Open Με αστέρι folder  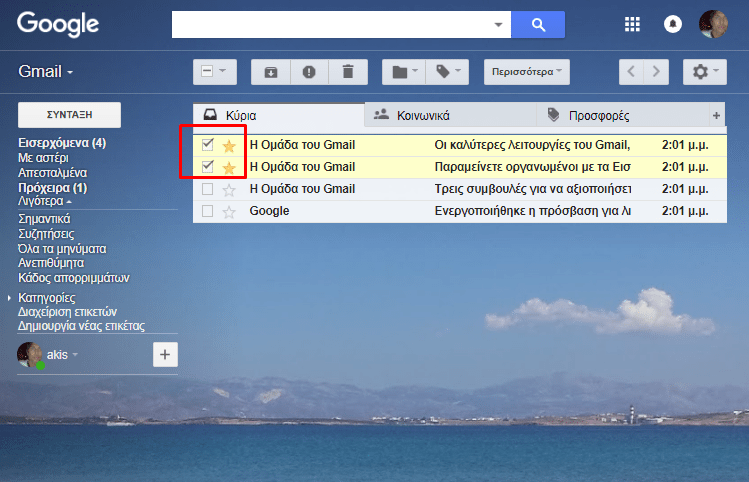click(43, 158)
